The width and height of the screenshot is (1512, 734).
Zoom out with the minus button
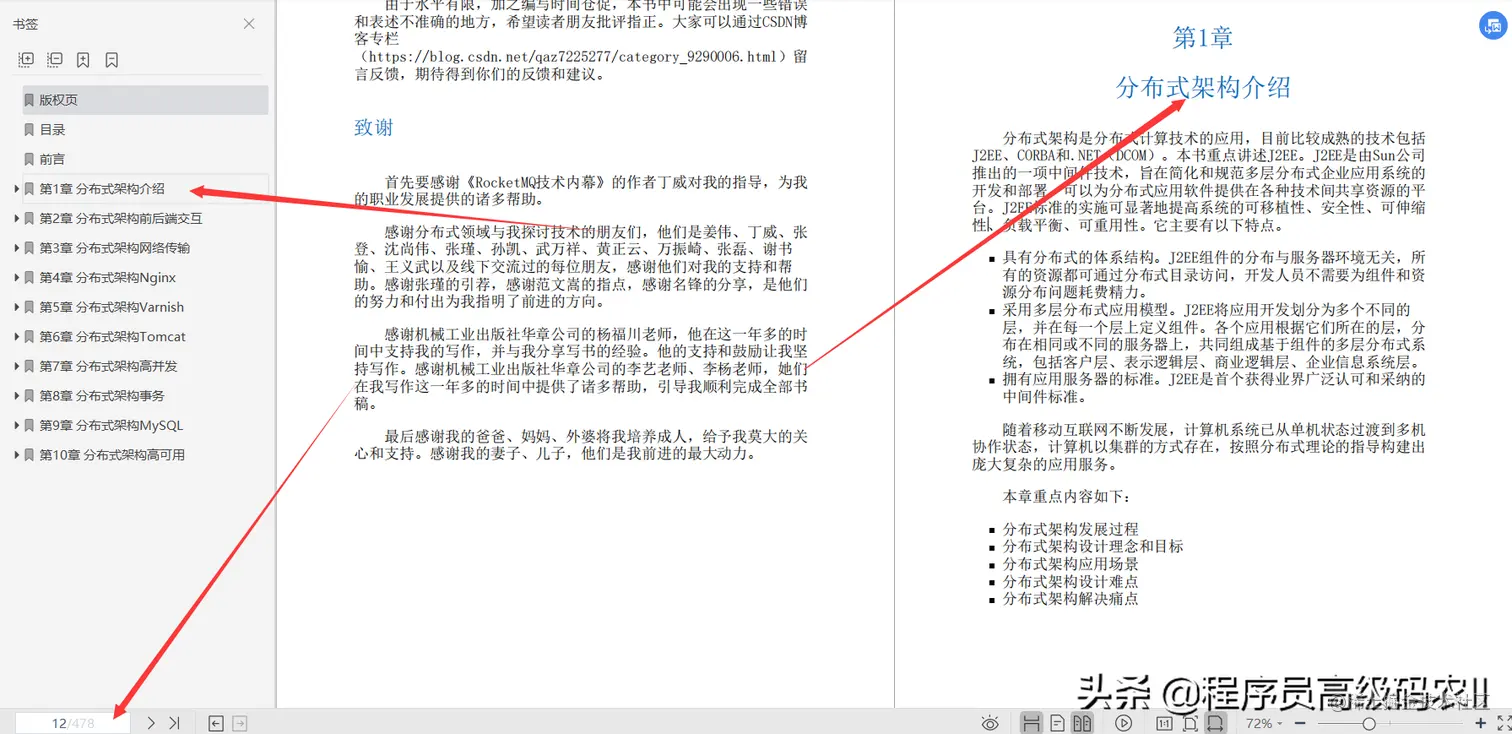pos(1300,723)
